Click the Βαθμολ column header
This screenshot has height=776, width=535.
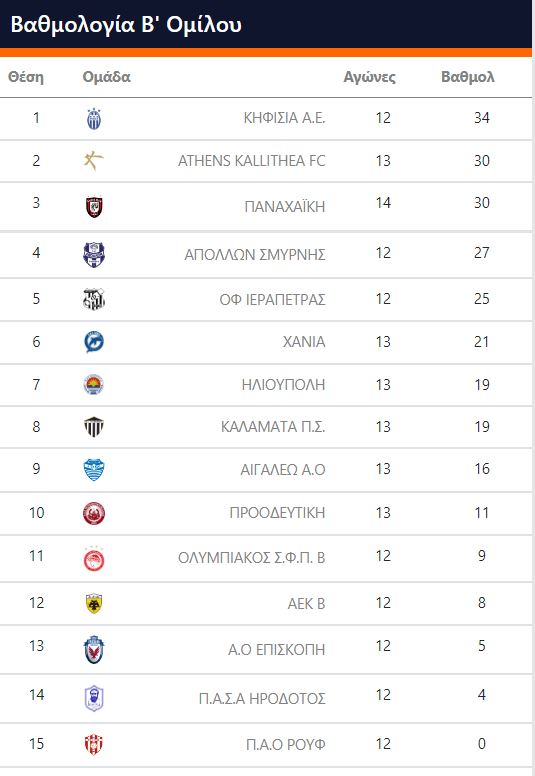coord(468,77)
